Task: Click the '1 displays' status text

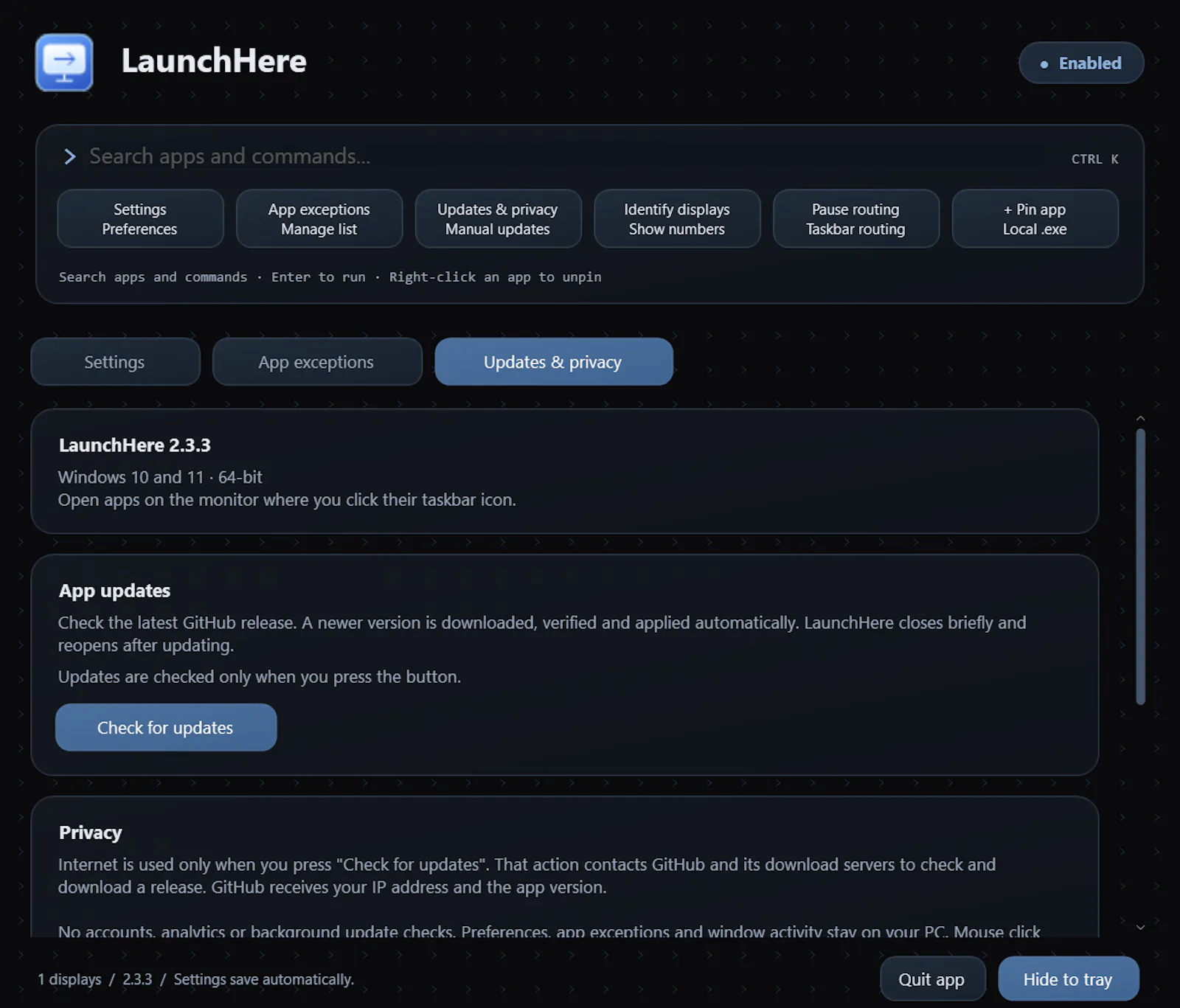Action: click(x=69, y=979)
